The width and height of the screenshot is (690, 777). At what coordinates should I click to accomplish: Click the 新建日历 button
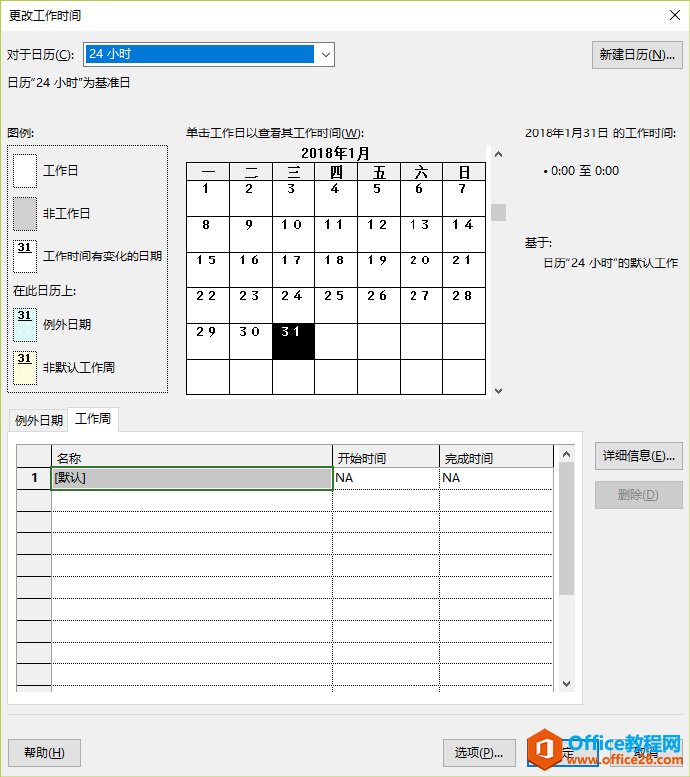click(636, 55)
